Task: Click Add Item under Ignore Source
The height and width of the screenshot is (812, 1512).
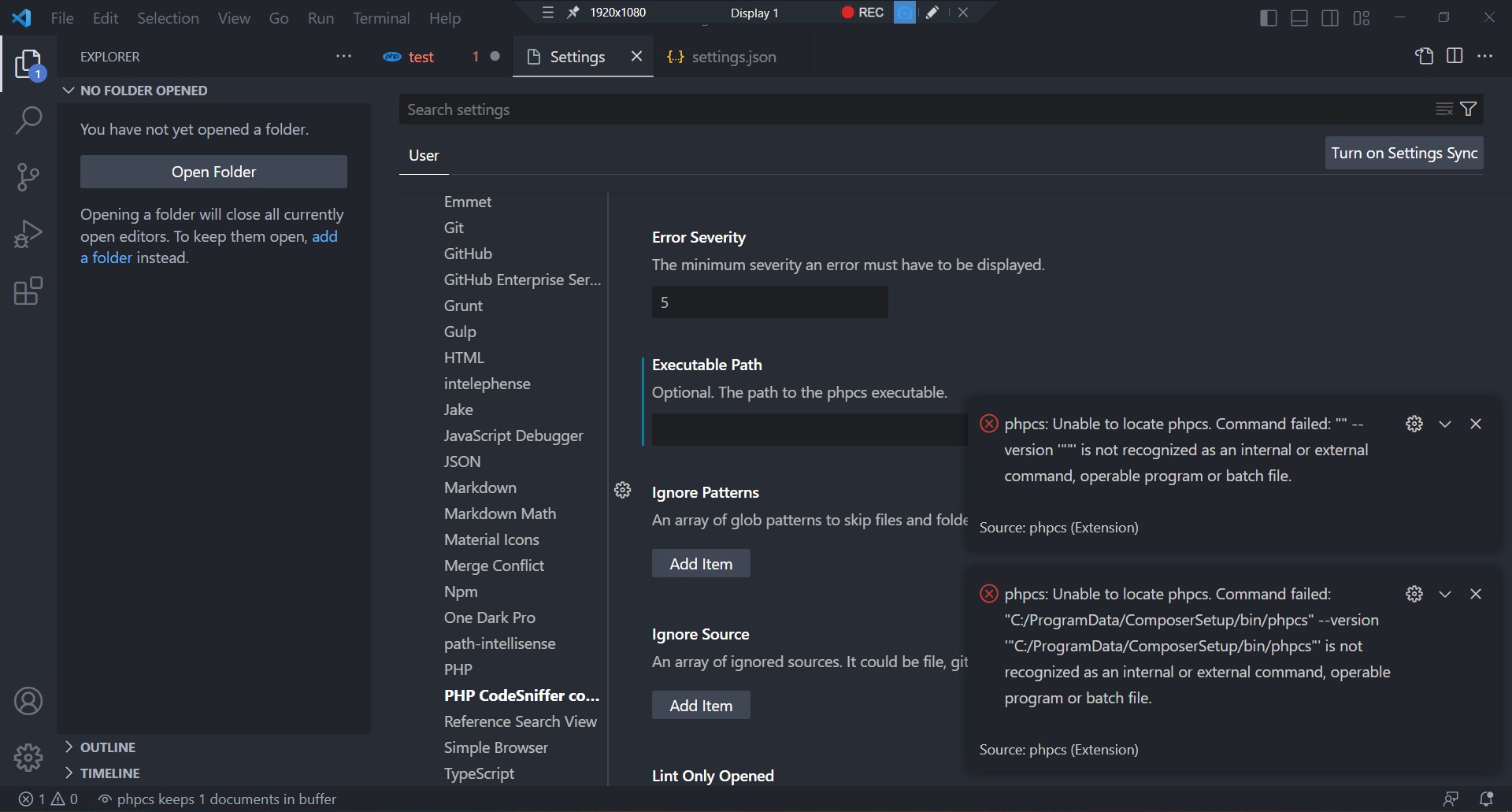Action: click(701, 706)
